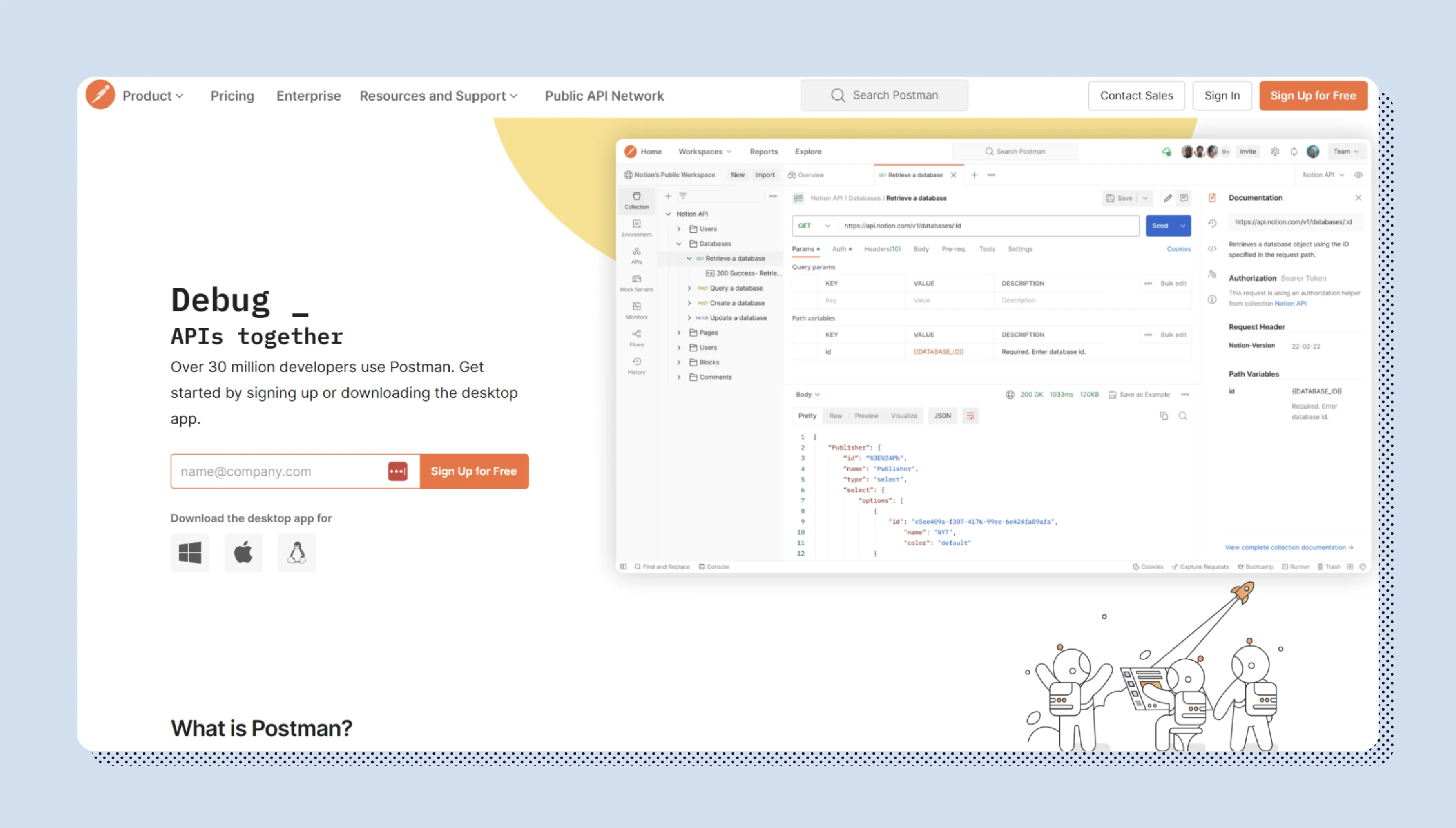This screenshot has height=828, width=1456.
Task: Open the Enterprise menu item
Action: (x=308, y=95)
